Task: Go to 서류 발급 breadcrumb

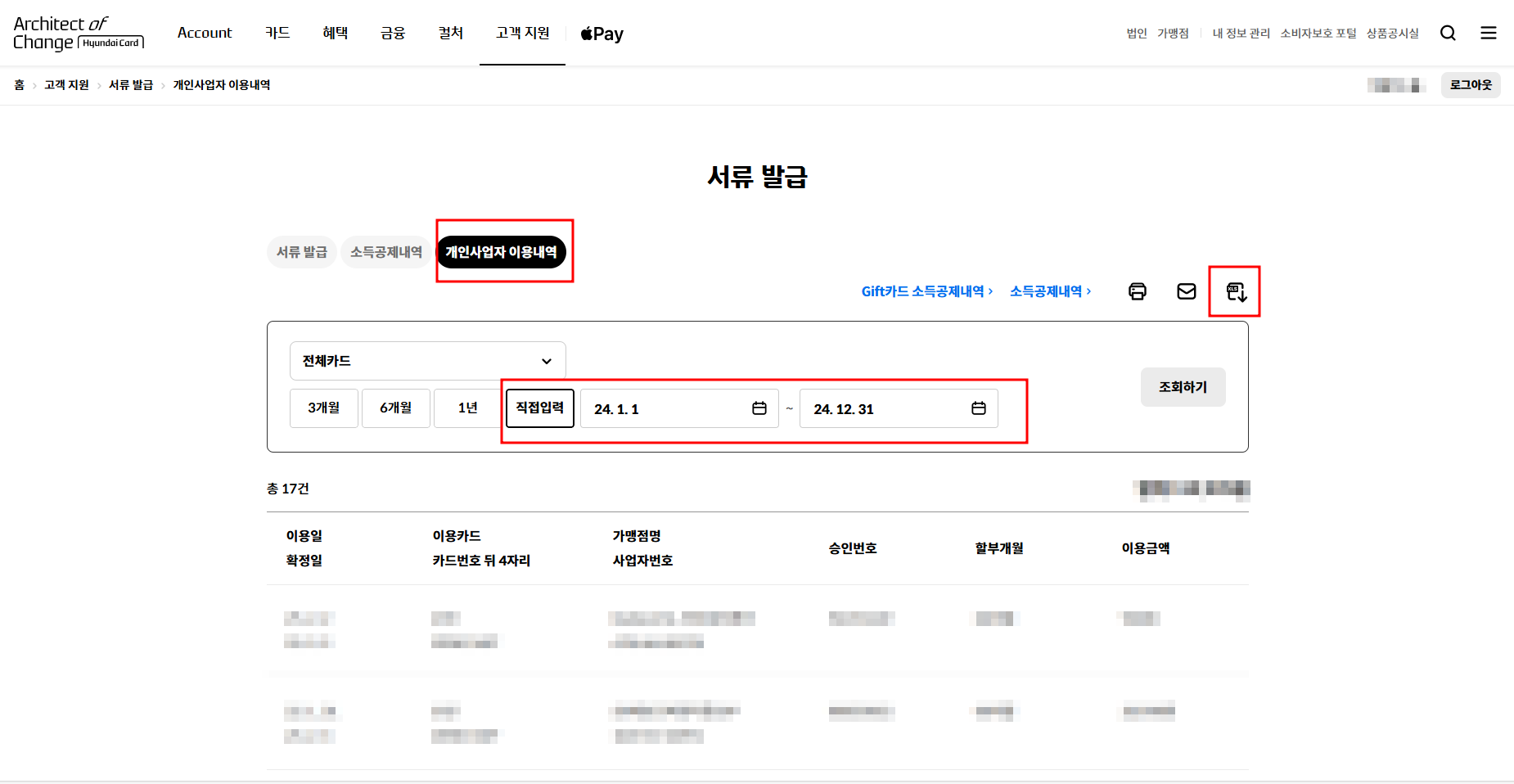Action: [x=131, y=85]
